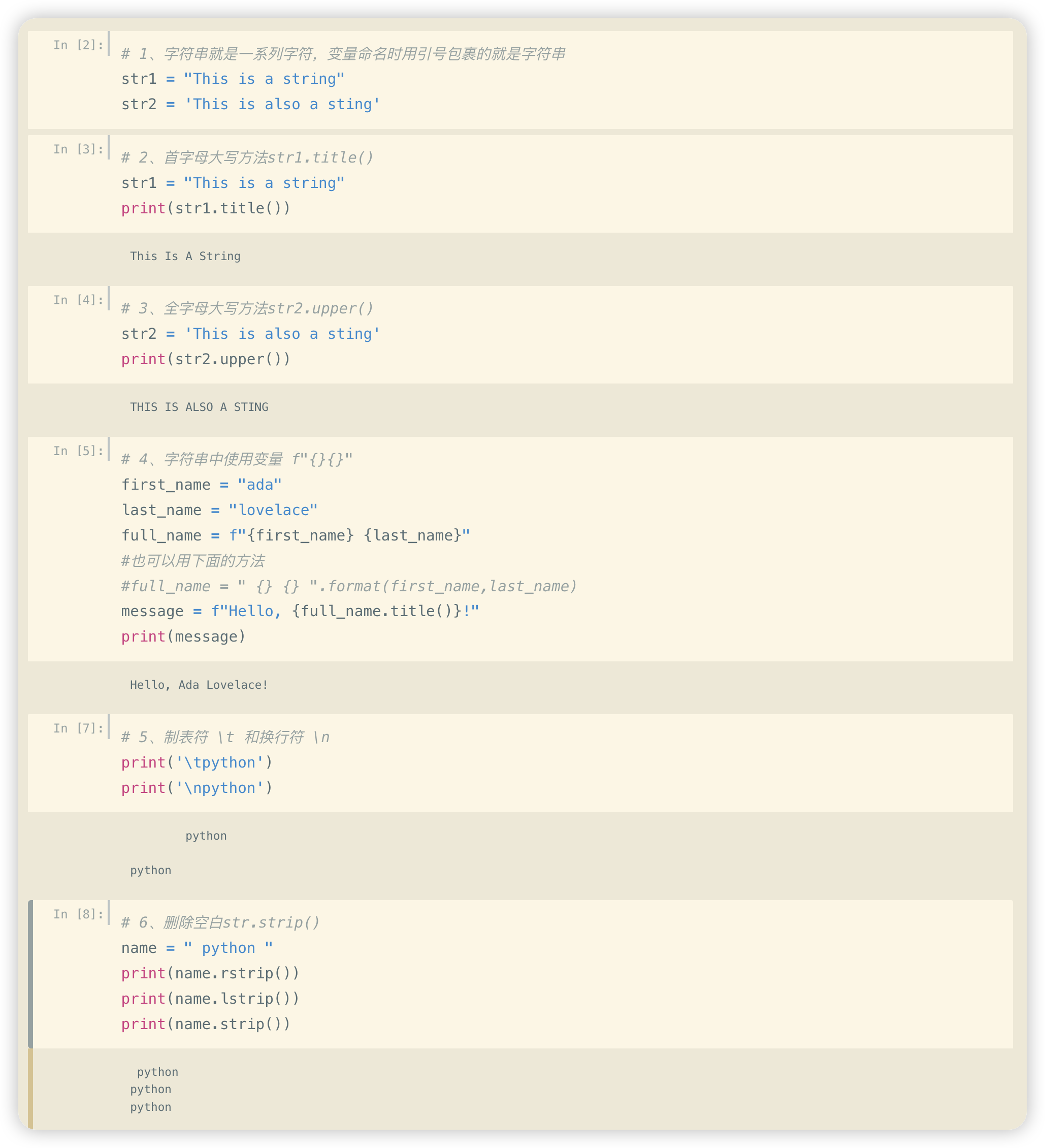Click the comment '#也可以用下面的方法'

193,561
